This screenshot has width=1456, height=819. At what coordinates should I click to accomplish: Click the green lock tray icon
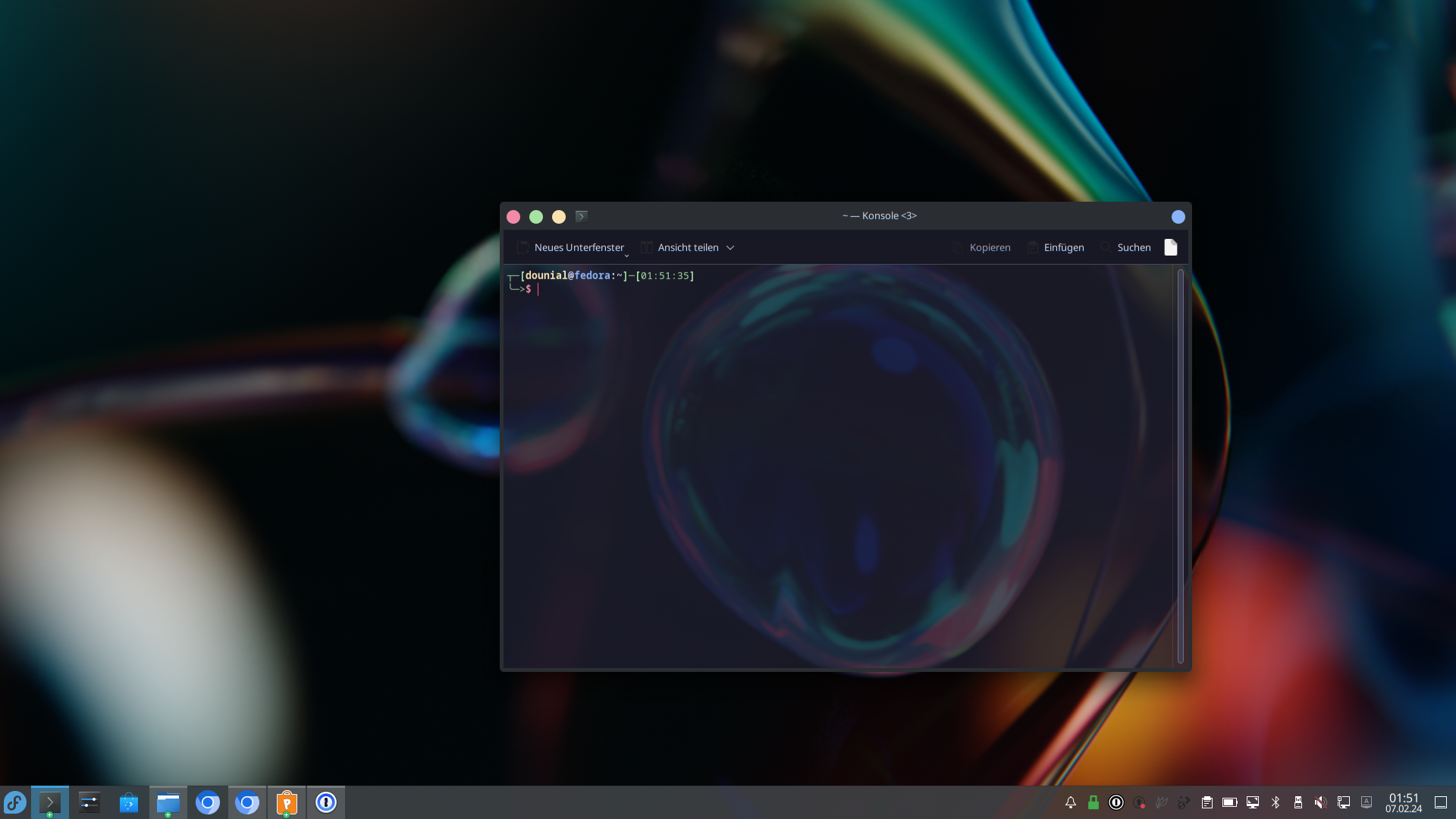click(1094, 802)
